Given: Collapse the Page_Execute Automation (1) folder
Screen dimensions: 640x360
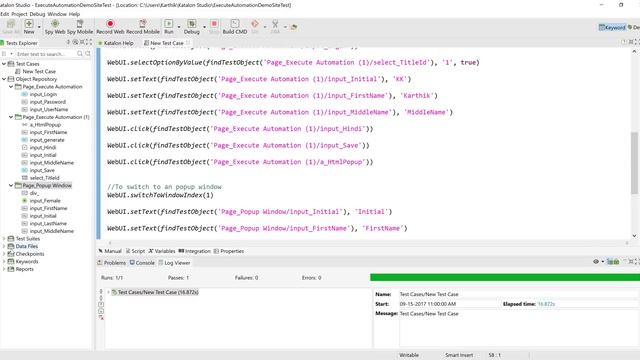Looking at the screenshot, I should coord(11,117).
